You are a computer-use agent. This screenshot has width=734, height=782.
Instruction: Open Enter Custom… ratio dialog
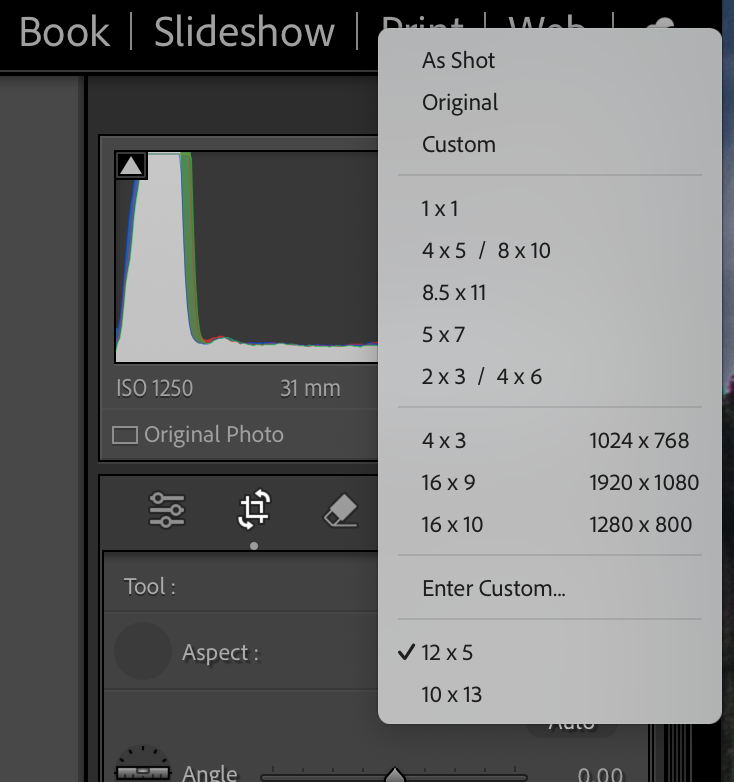pyautogui.click(x=493, y=588)
